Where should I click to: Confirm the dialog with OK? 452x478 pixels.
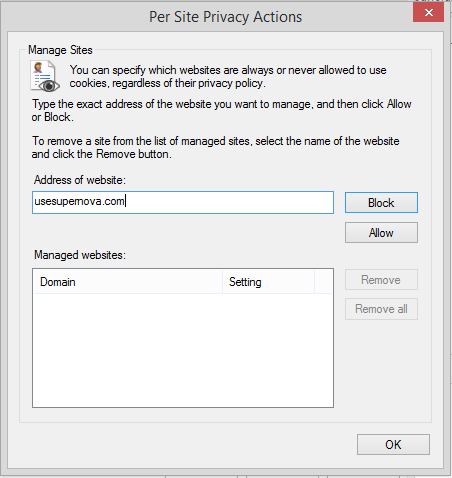point(393,444)
